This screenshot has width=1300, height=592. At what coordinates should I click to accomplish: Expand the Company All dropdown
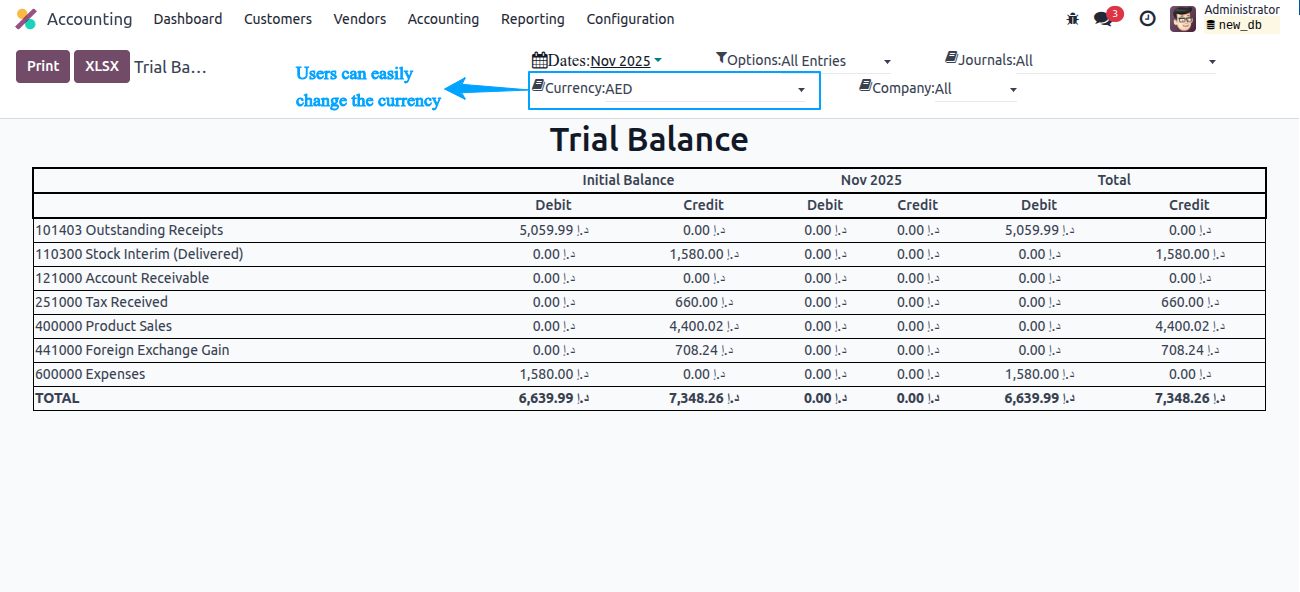coord(977,89)
